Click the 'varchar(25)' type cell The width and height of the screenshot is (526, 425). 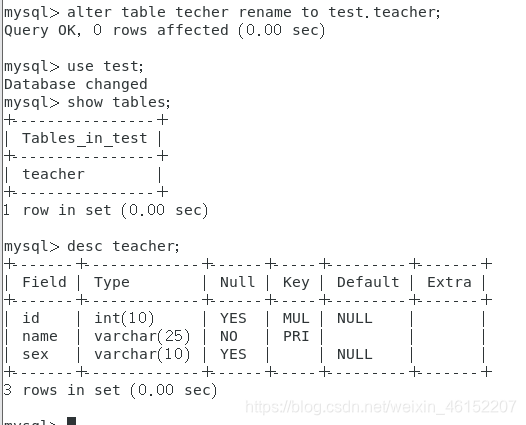pos(142,336)
